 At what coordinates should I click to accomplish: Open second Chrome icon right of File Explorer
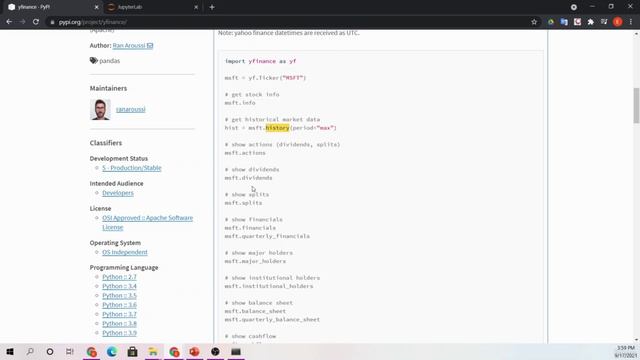click(174, 351)
